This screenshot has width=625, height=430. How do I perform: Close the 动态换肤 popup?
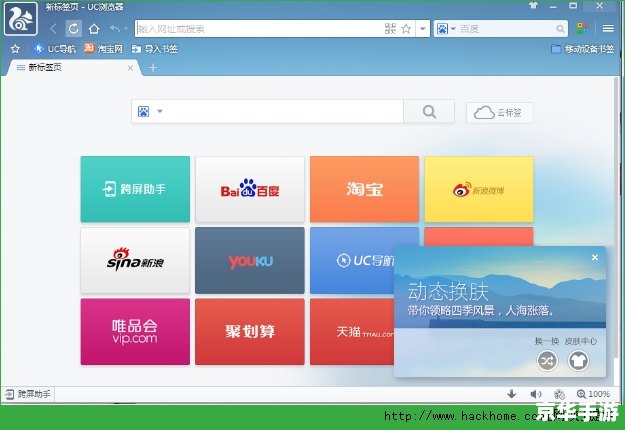click(595, 257)
